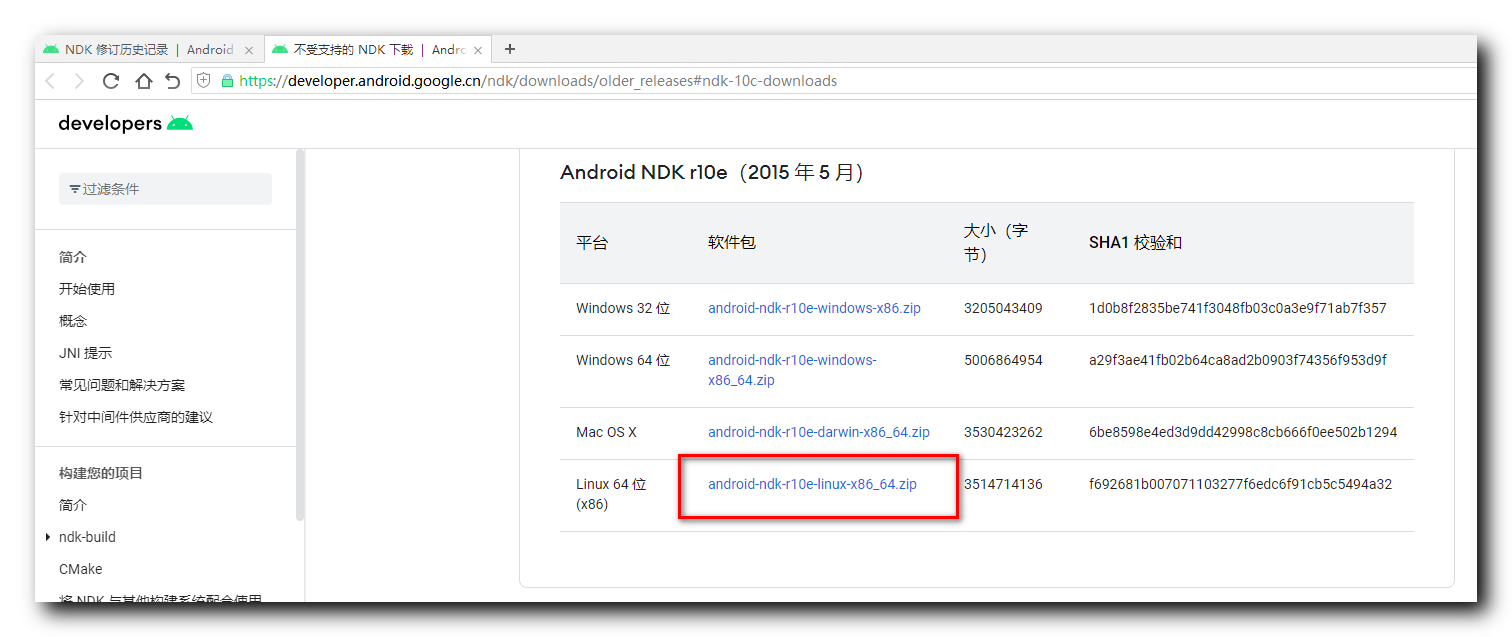The width and height of the screenshot is (1512, 637).
Task: Open JNI 提示 sidebar item
Action: point(85,353)
